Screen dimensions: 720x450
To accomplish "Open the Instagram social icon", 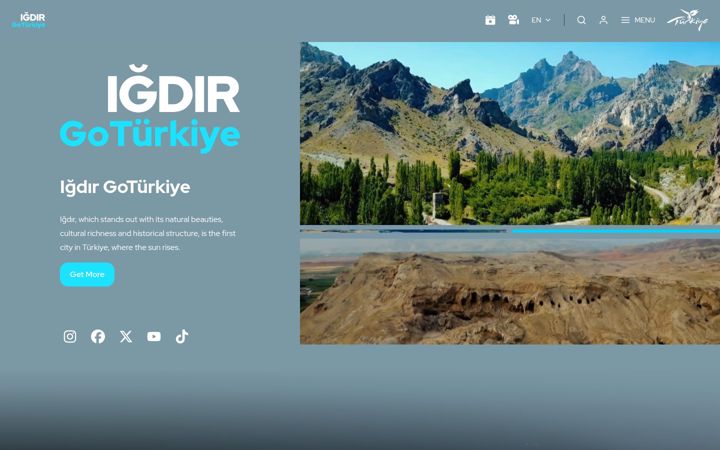I will 70,337.
